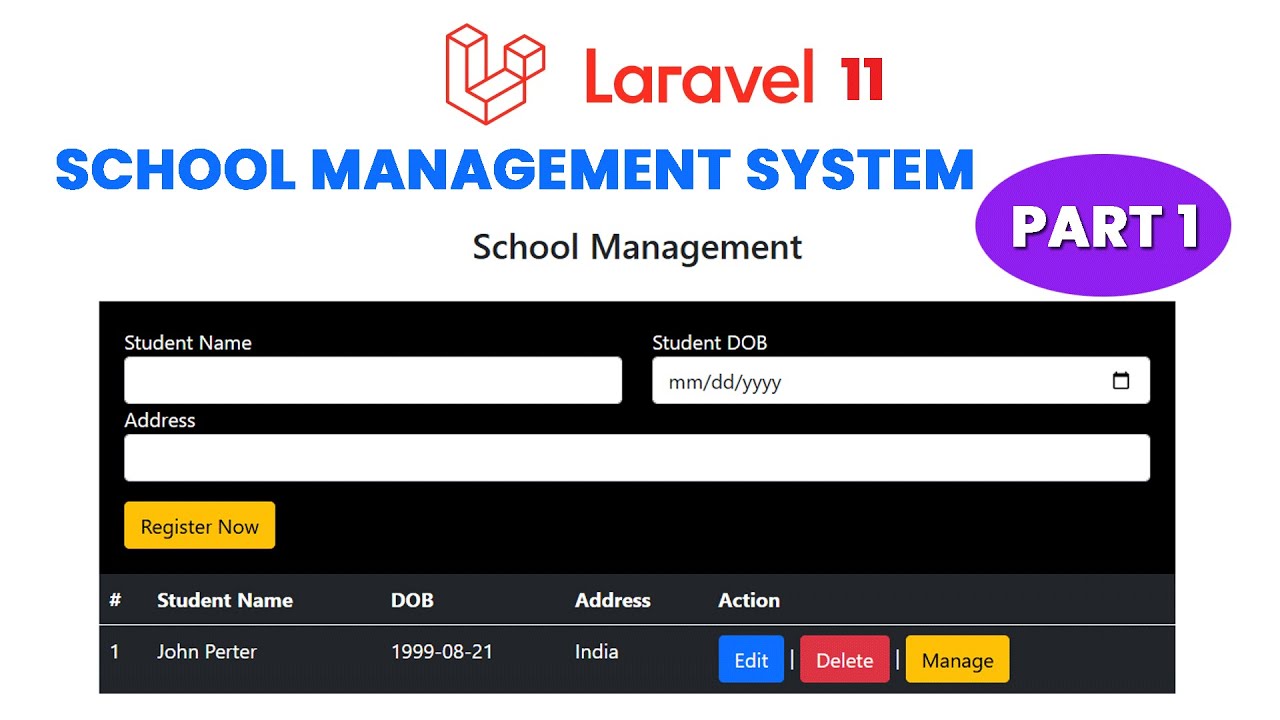Click the Address column header
Screen dimensions: 1280x720
(x=613, y=600)
